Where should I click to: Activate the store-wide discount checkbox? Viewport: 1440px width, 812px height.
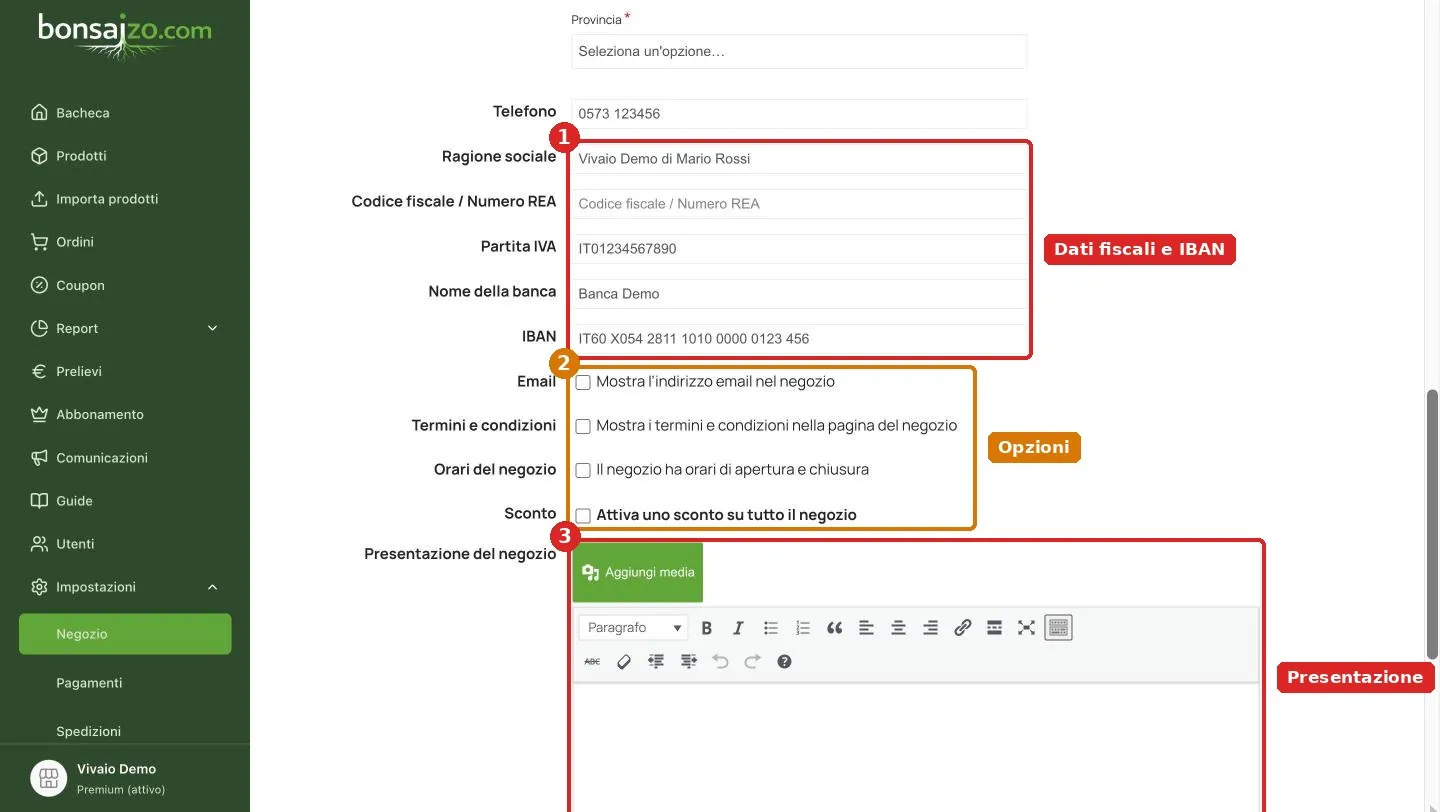583,516
